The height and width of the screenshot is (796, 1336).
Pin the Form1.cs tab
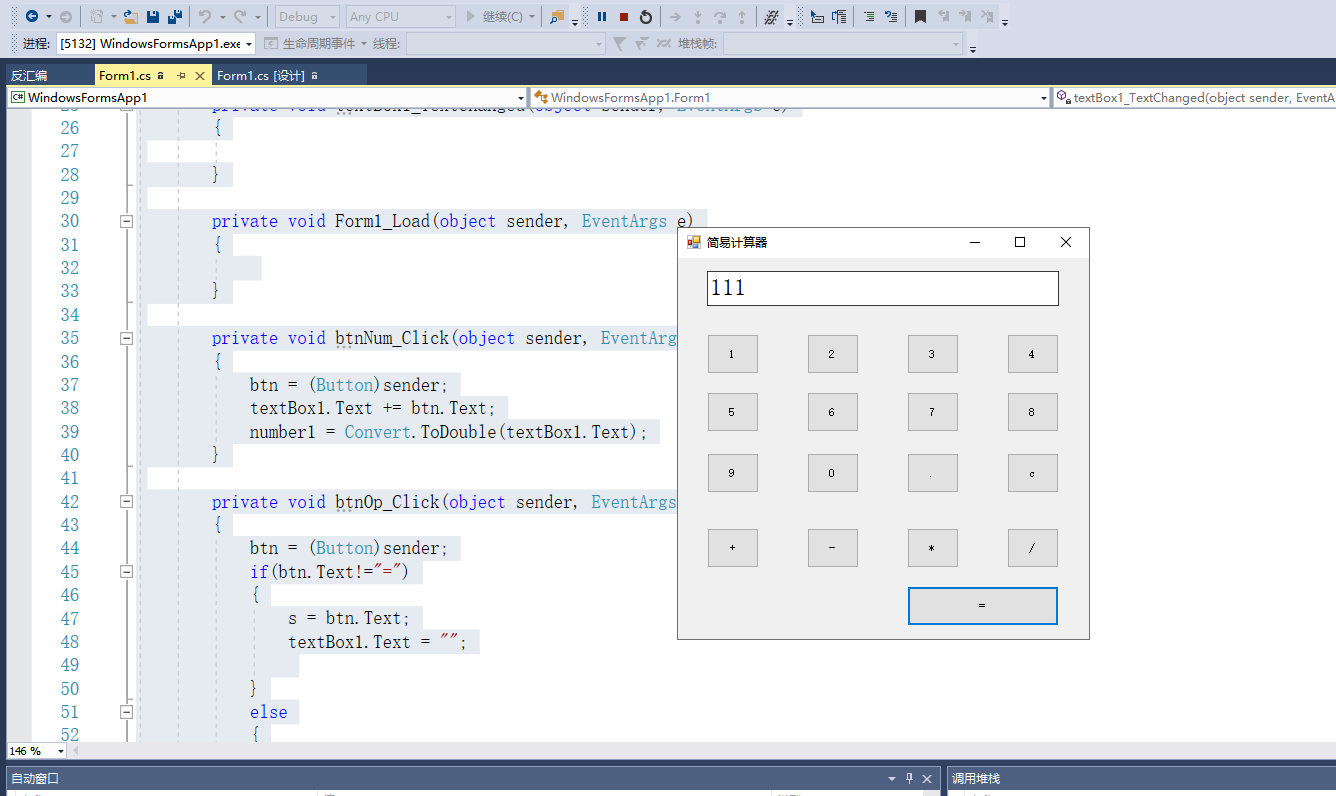pos(181,75)
